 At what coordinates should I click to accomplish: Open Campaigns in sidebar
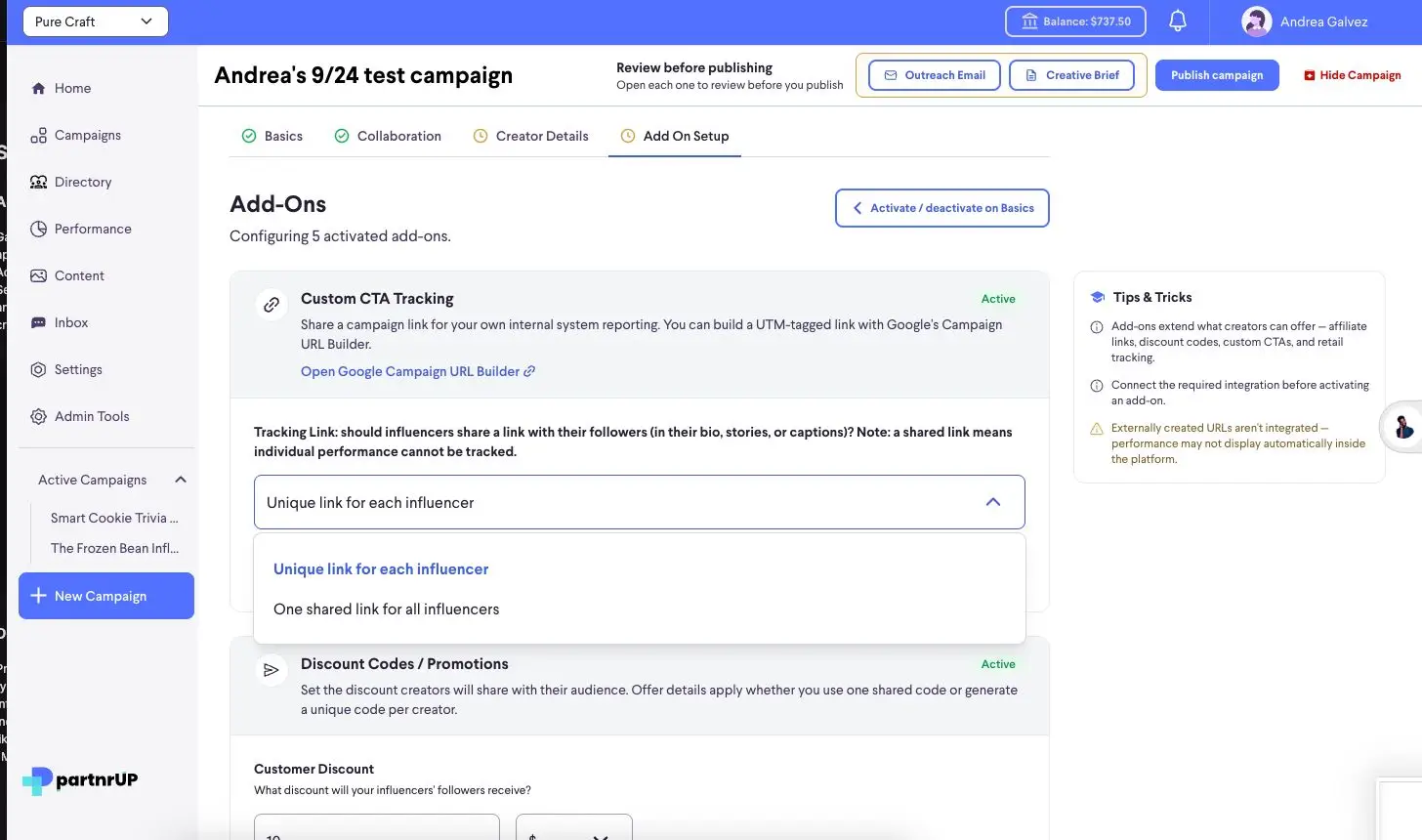pos(88,135)
